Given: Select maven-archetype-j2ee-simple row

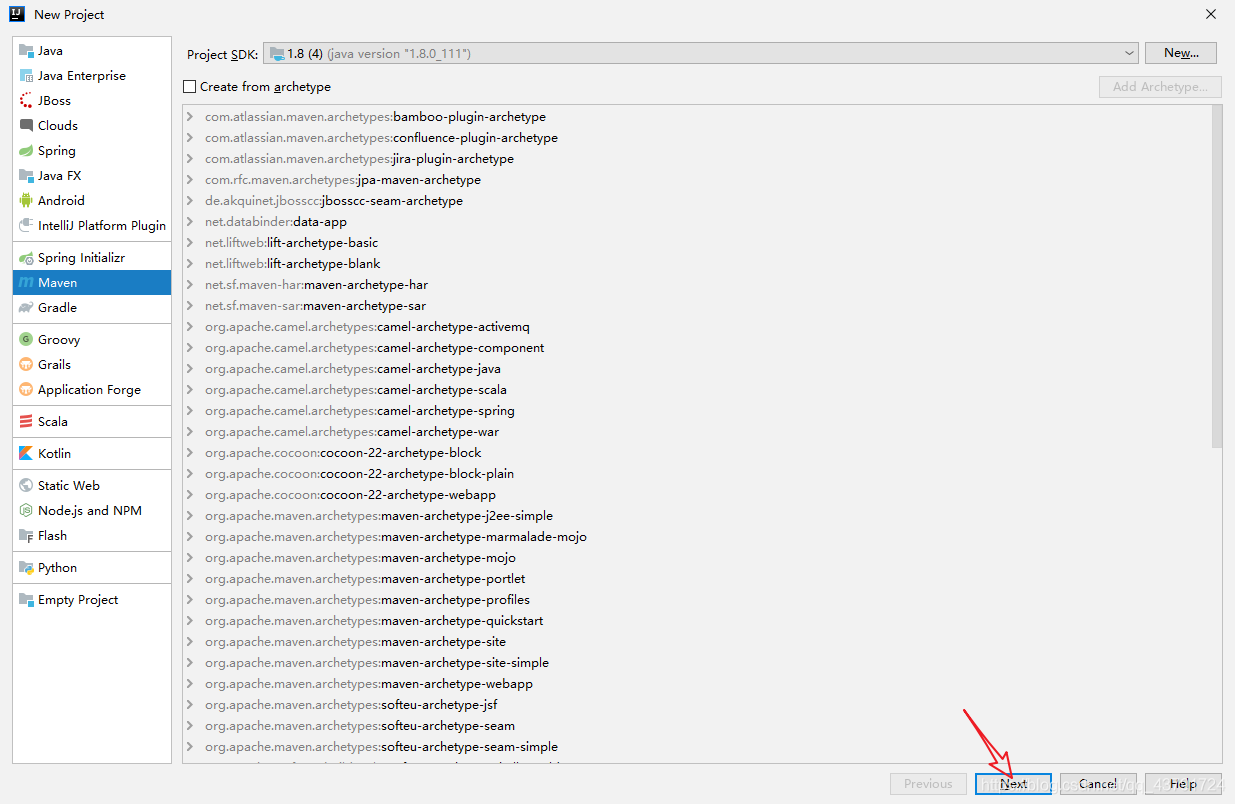Looking at the screenshot, I should pyautogui.click(x=696, y=516).
